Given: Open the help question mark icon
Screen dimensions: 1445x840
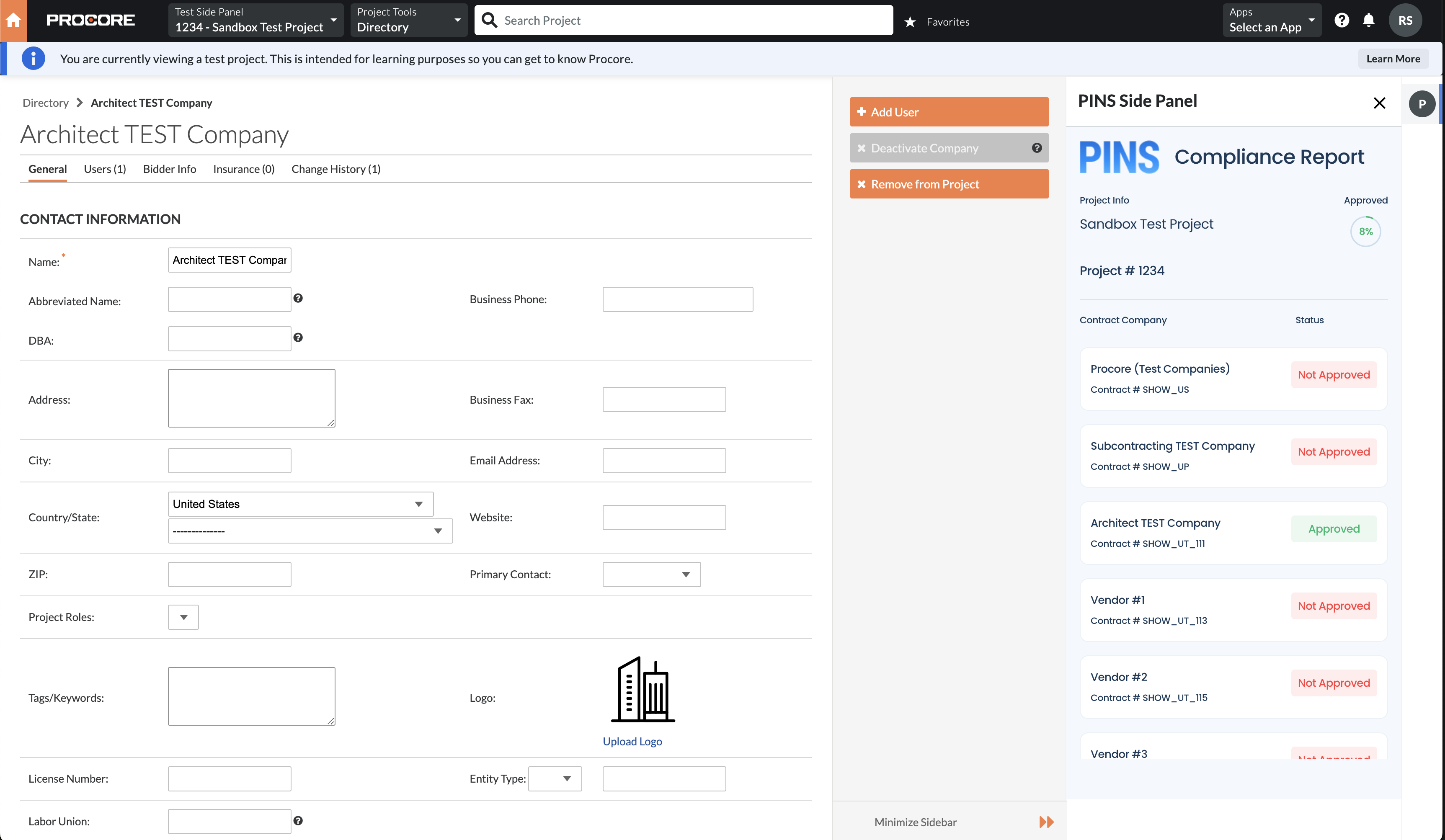Looking at the screenshot, I should coord(1341,21).
